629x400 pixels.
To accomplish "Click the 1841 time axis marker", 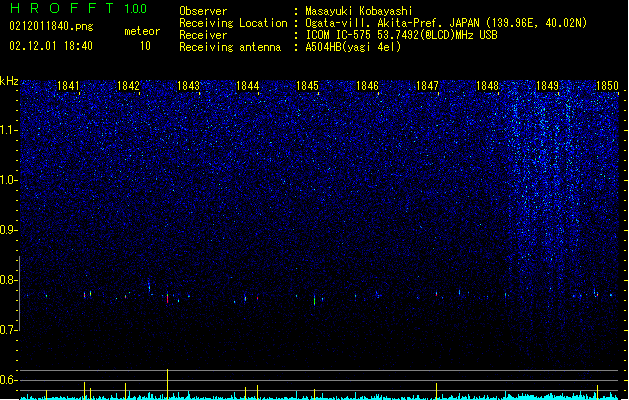I will pos(69,86).
